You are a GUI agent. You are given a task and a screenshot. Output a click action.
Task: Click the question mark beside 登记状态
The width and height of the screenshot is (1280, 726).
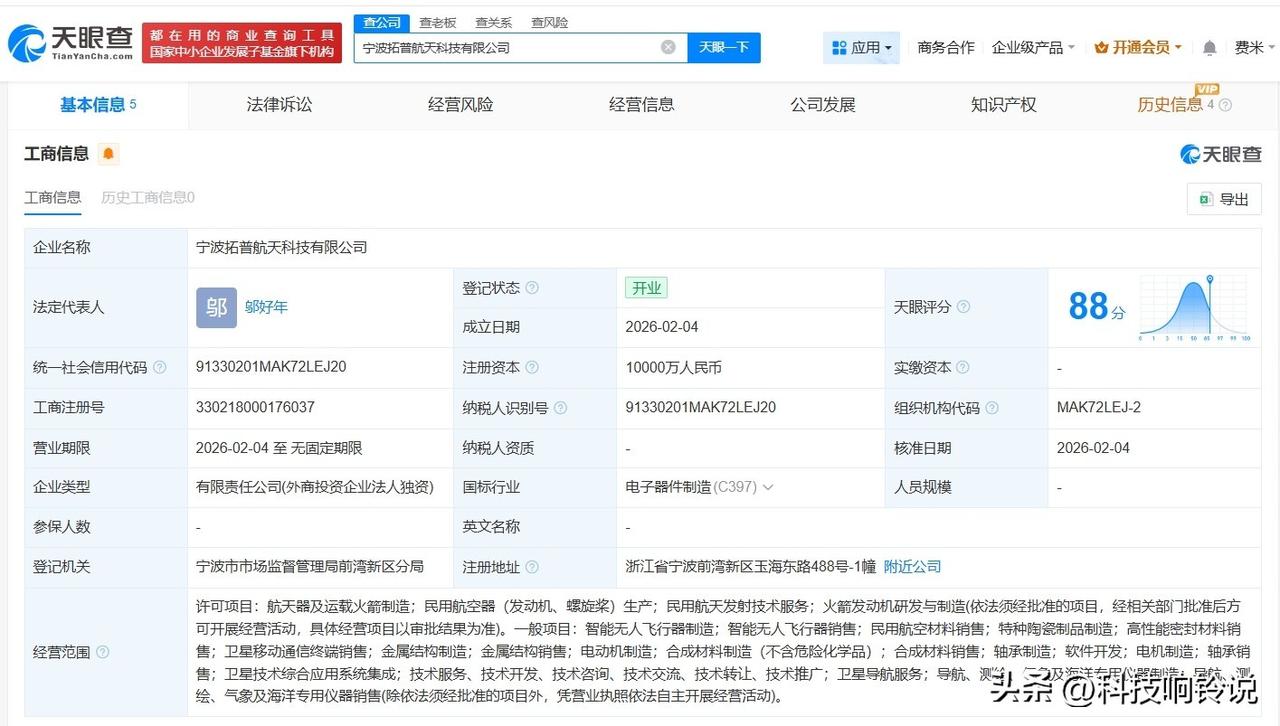(534, 287)
